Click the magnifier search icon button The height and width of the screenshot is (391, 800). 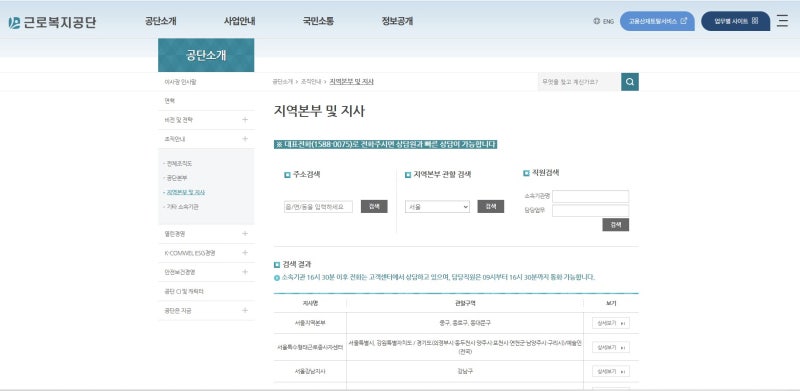(630, 82)
